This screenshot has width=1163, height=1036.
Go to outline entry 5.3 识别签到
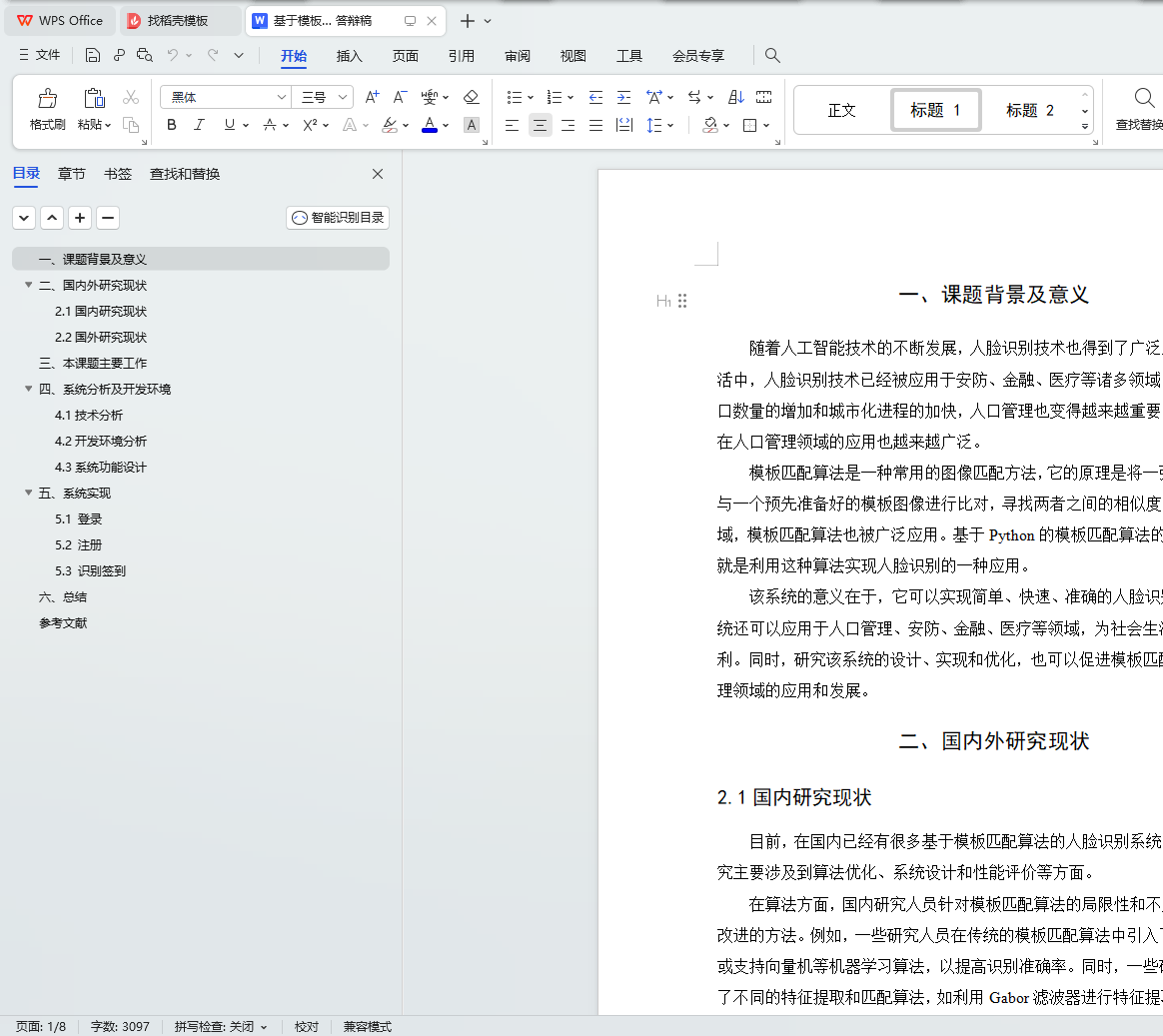pos(90,570)
